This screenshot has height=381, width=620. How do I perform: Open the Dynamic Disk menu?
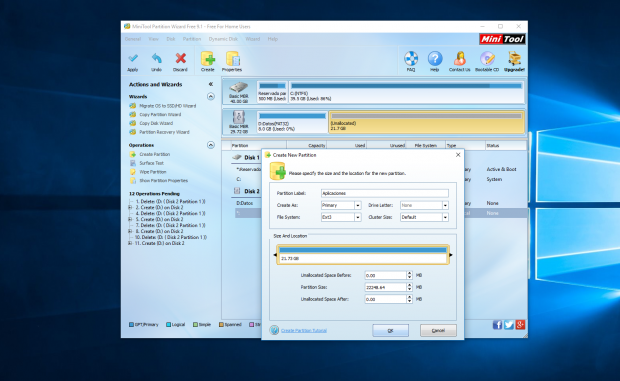pos(223,39)
